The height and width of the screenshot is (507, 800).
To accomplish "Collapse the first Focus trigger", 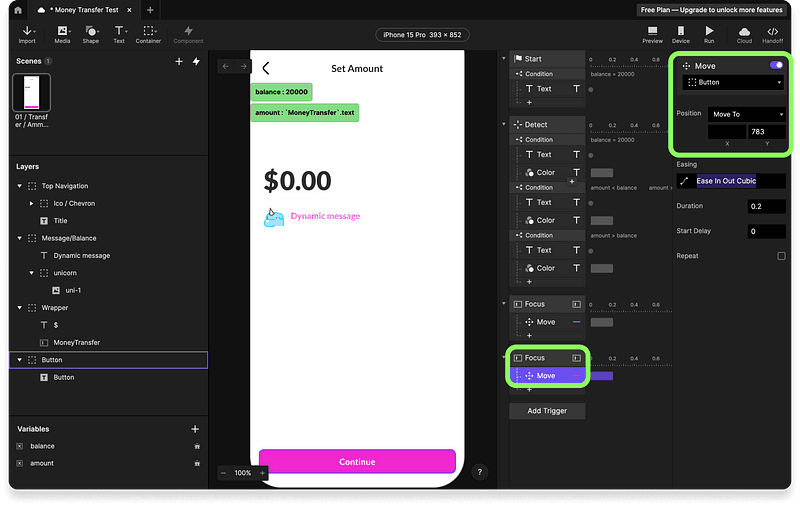I will point(504,303).
